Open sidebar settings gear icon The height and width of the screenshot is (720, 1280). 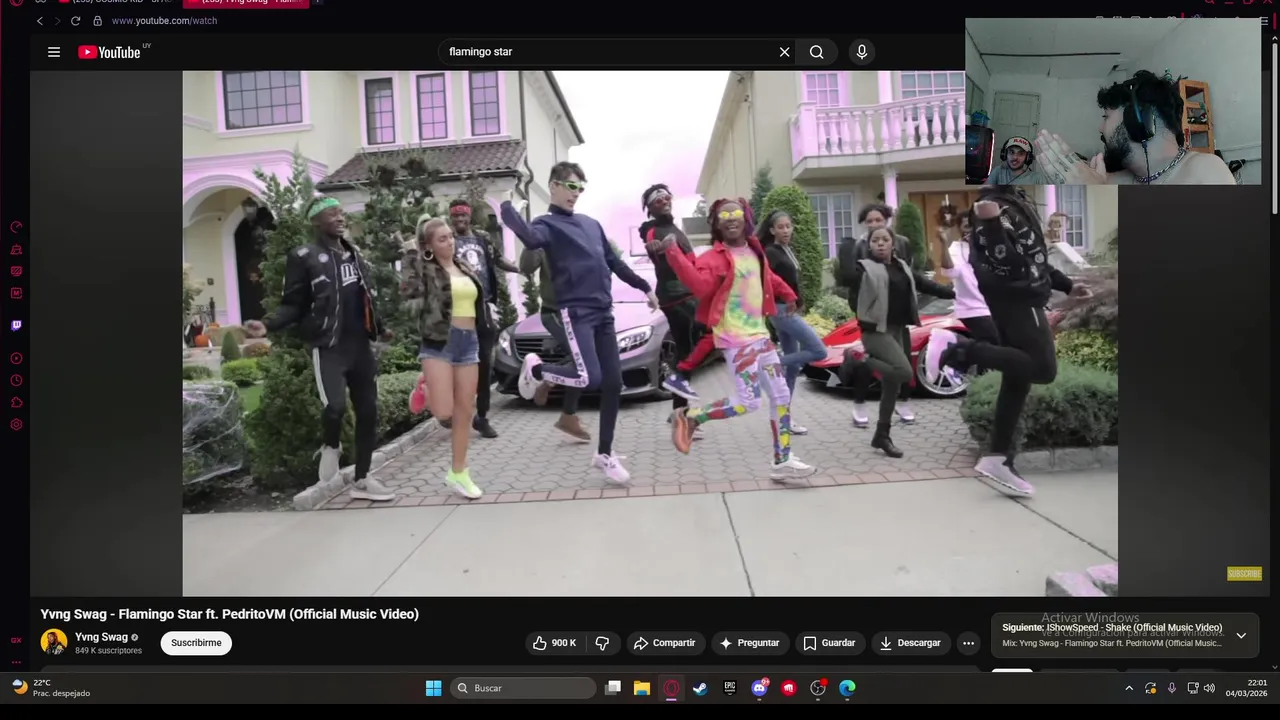pos(16,424)
